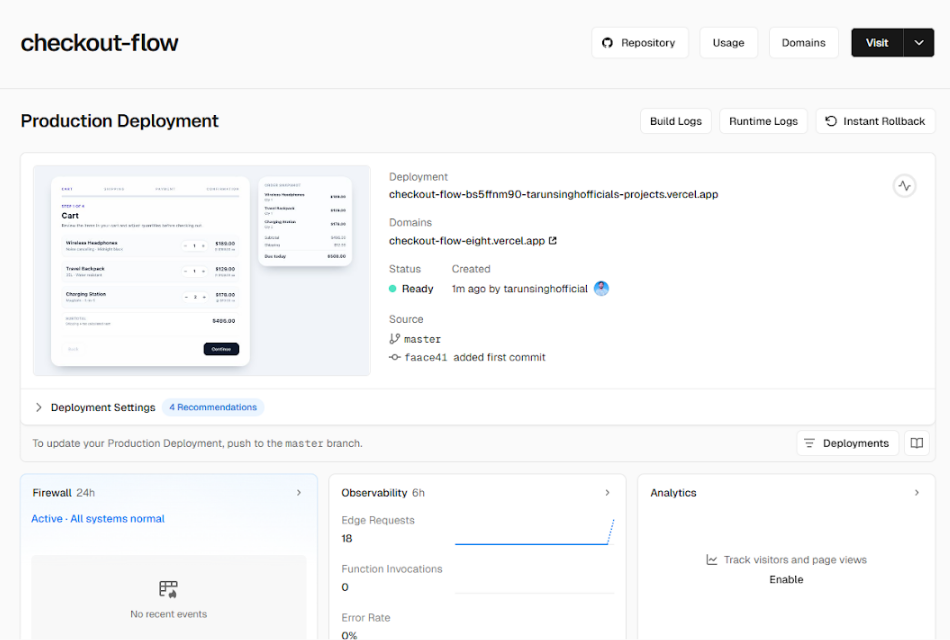Screen dimensions: 950x640
Task: Click the git branch icon next to master
Action: (x=395, y=338)
